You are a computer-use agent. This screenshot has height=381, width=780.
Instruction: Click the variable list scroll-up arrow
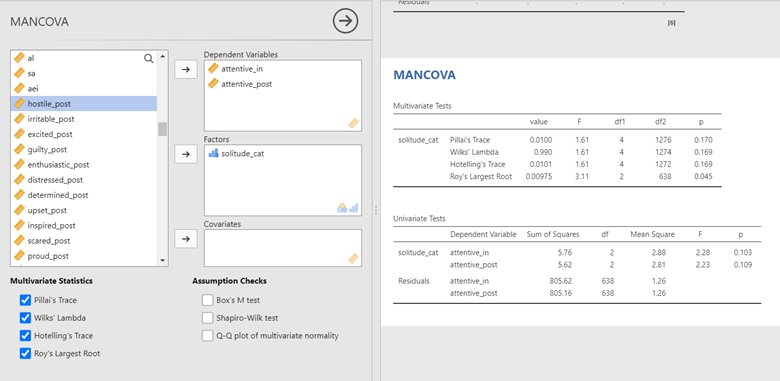pos(163,56)
